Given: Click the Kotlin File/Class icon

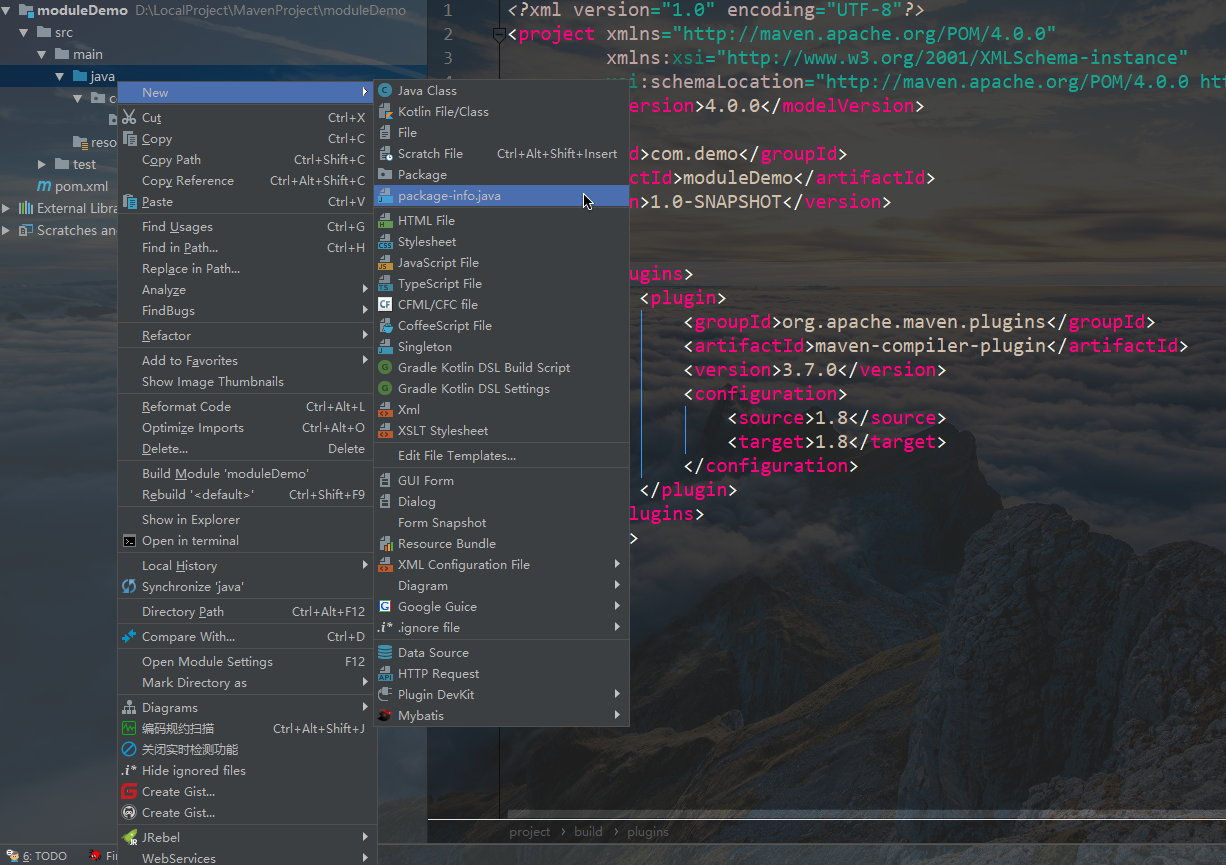Looking at the screenshot, I should (x=385, y=111).
